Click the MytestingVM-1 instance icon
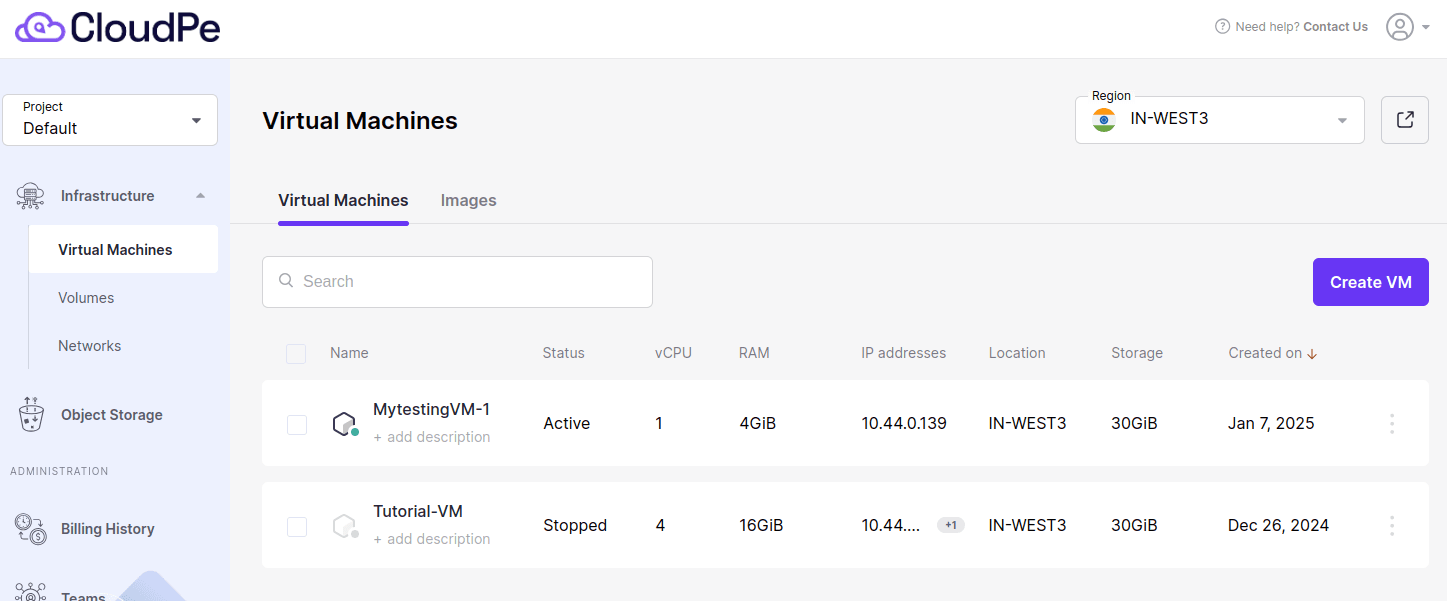Image resolution: width=1447 pixels, height=601 pixels. tap(344, 422)
